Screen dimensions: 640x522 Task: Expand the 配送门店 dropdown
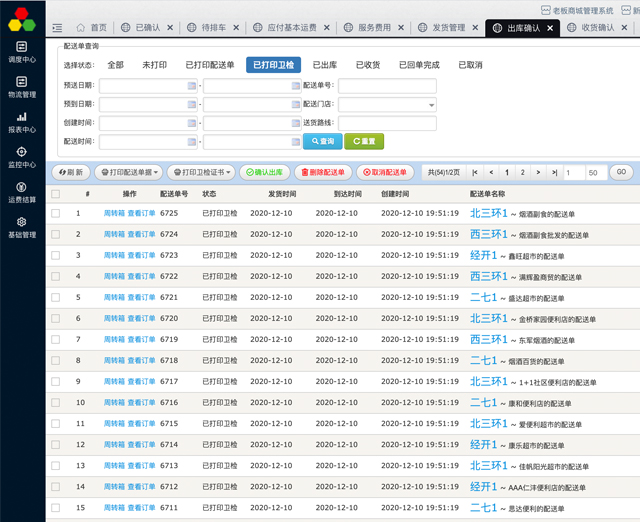[430, 105]
